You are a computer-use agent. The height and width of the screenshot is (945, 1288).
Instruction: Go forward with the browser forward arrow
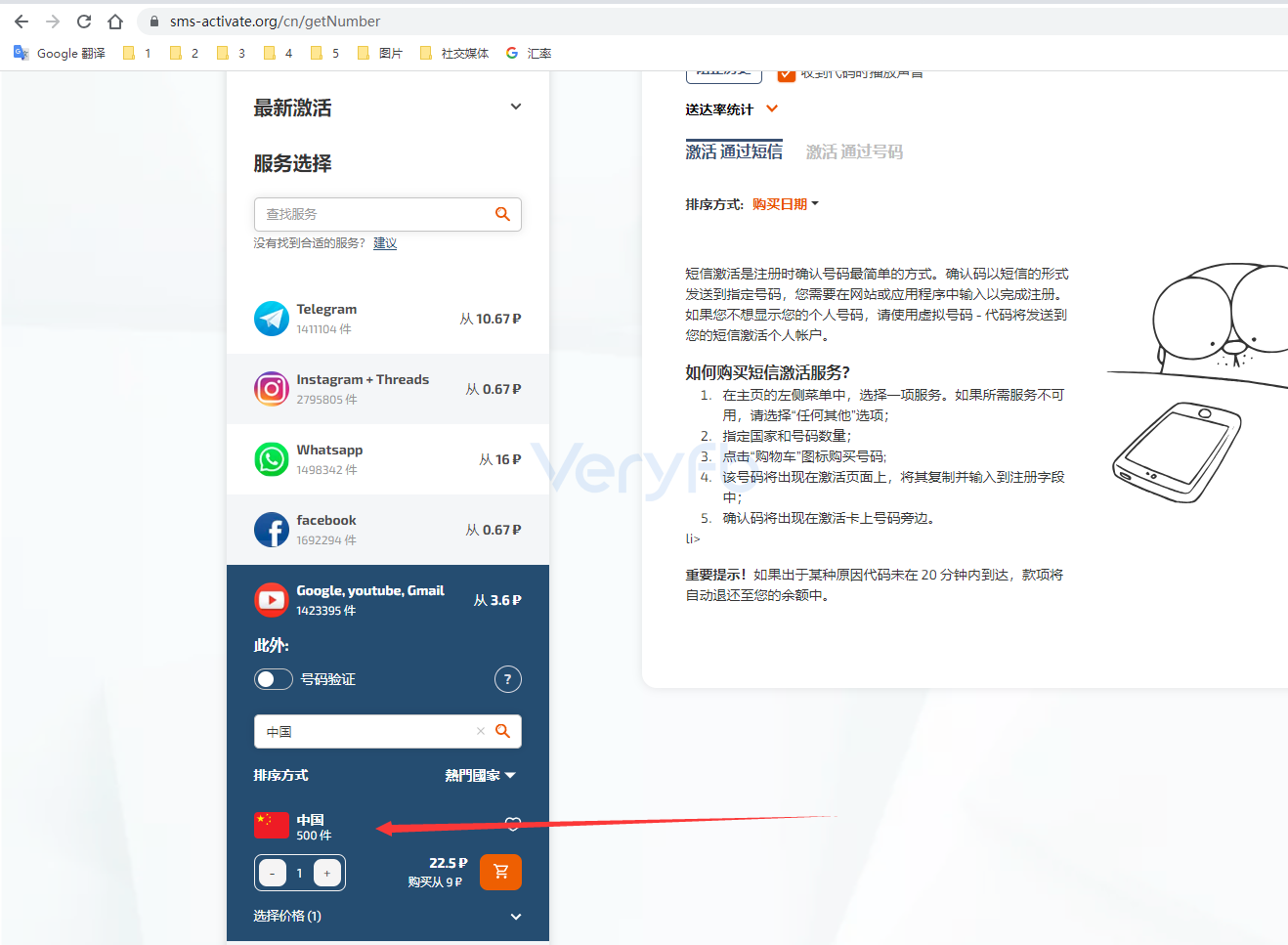(53, 21)
